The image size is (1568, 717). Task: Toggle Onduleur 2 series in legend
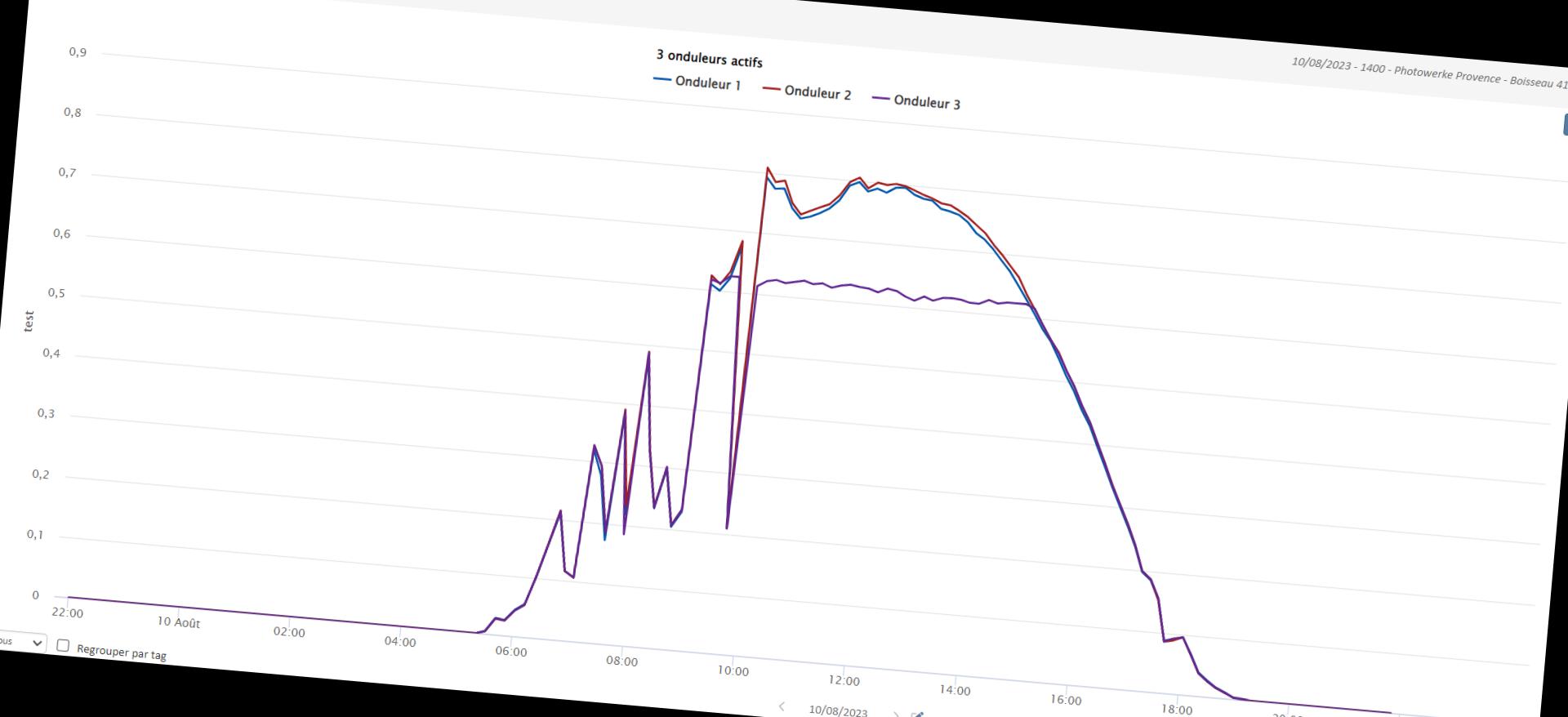(807, 92)
